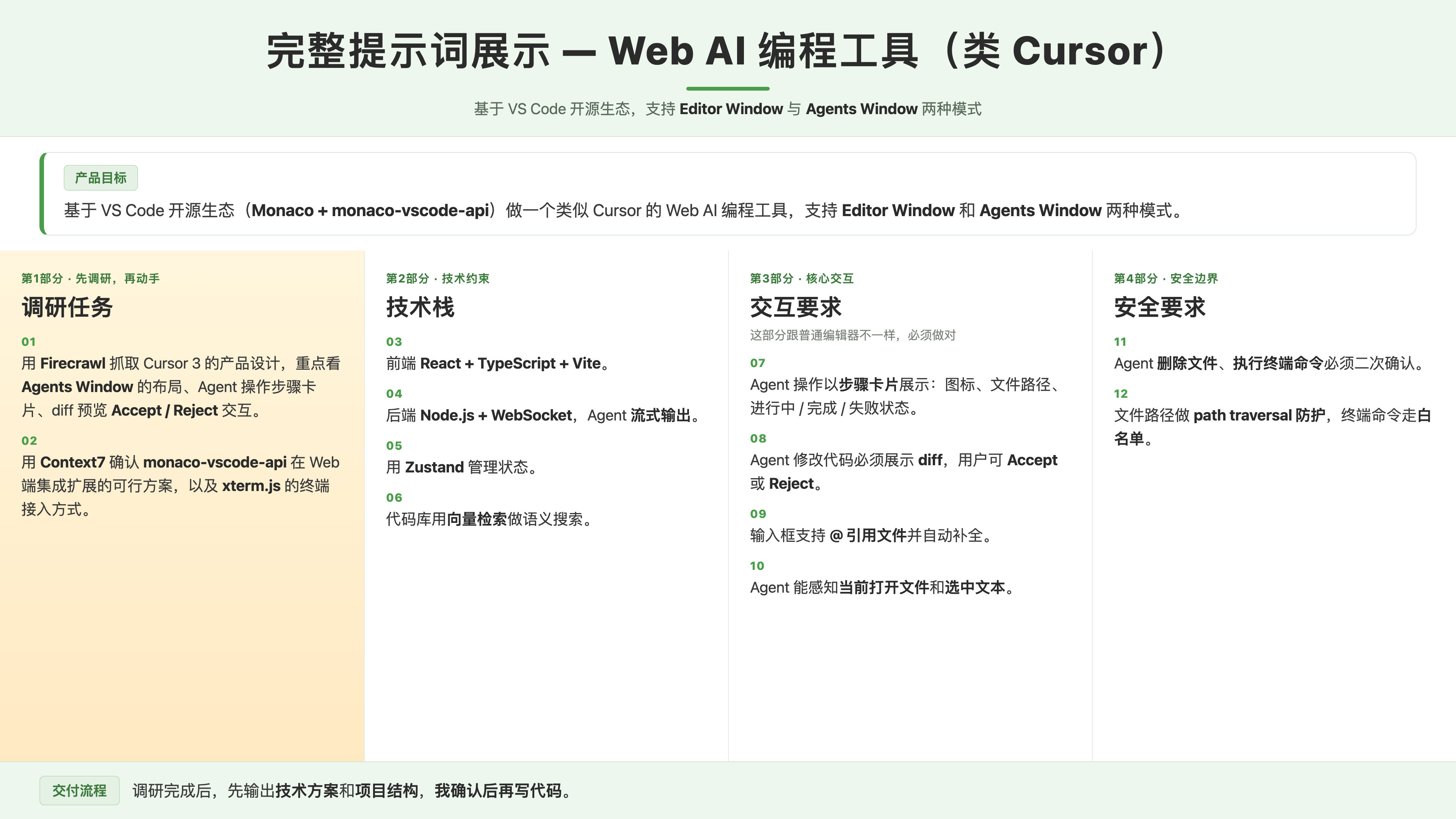Image resolution: width=1456 pixels, height=819 pixels.
Task: Click the heading "交互要求"
Action: click(x=796, y=307)
